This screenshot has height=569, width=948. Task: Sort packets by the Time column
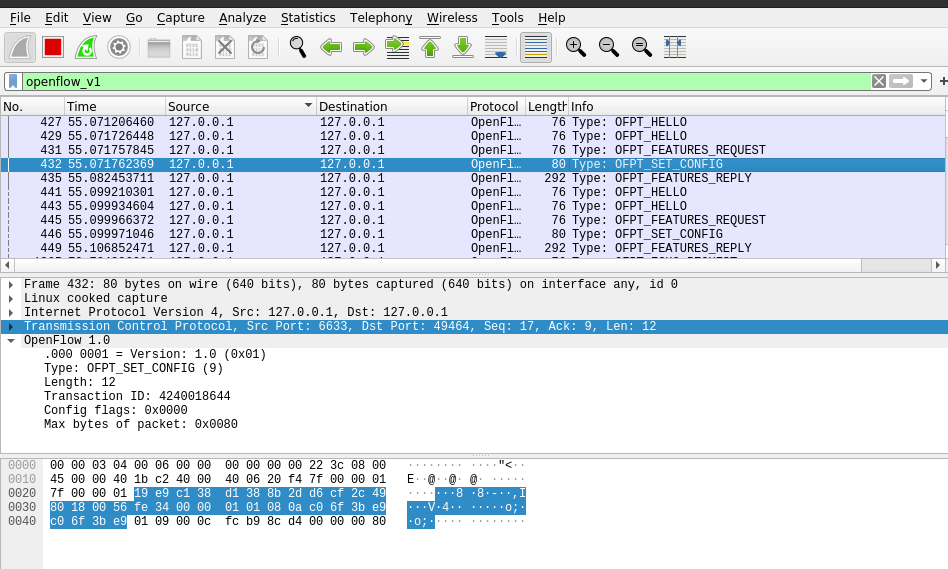(x=115, y=106)
